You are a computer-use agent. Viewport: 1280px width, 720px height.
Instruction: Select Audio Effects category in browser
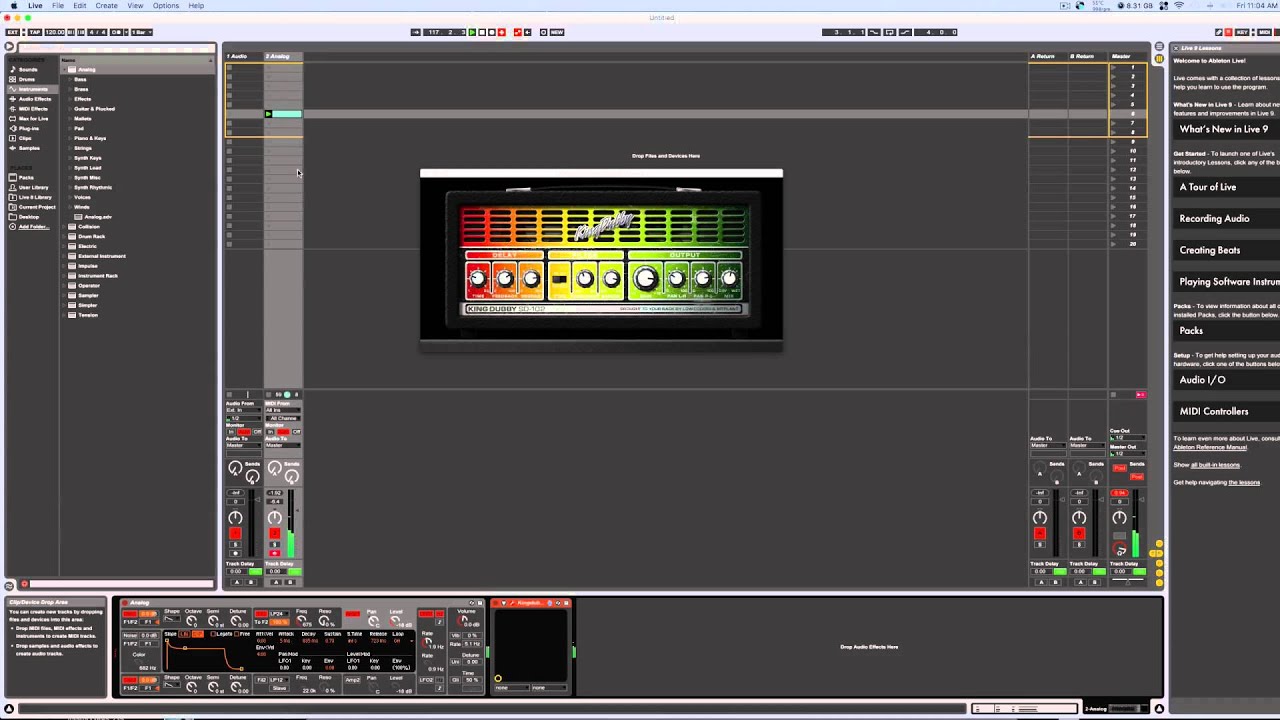(x=35, y=99)
